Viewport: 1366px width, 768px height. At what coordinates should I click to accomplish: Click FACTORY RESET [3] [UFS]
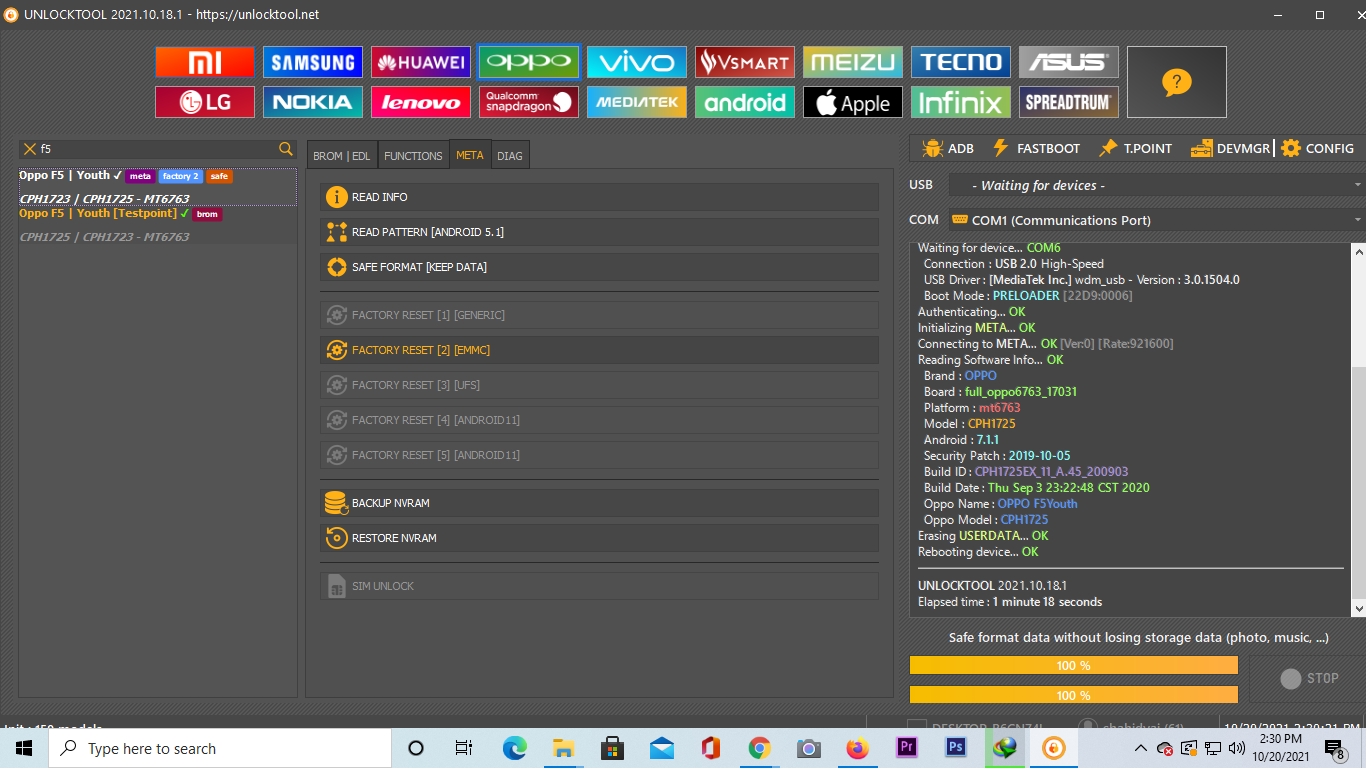pyautogui.click(x=599, y=385)
